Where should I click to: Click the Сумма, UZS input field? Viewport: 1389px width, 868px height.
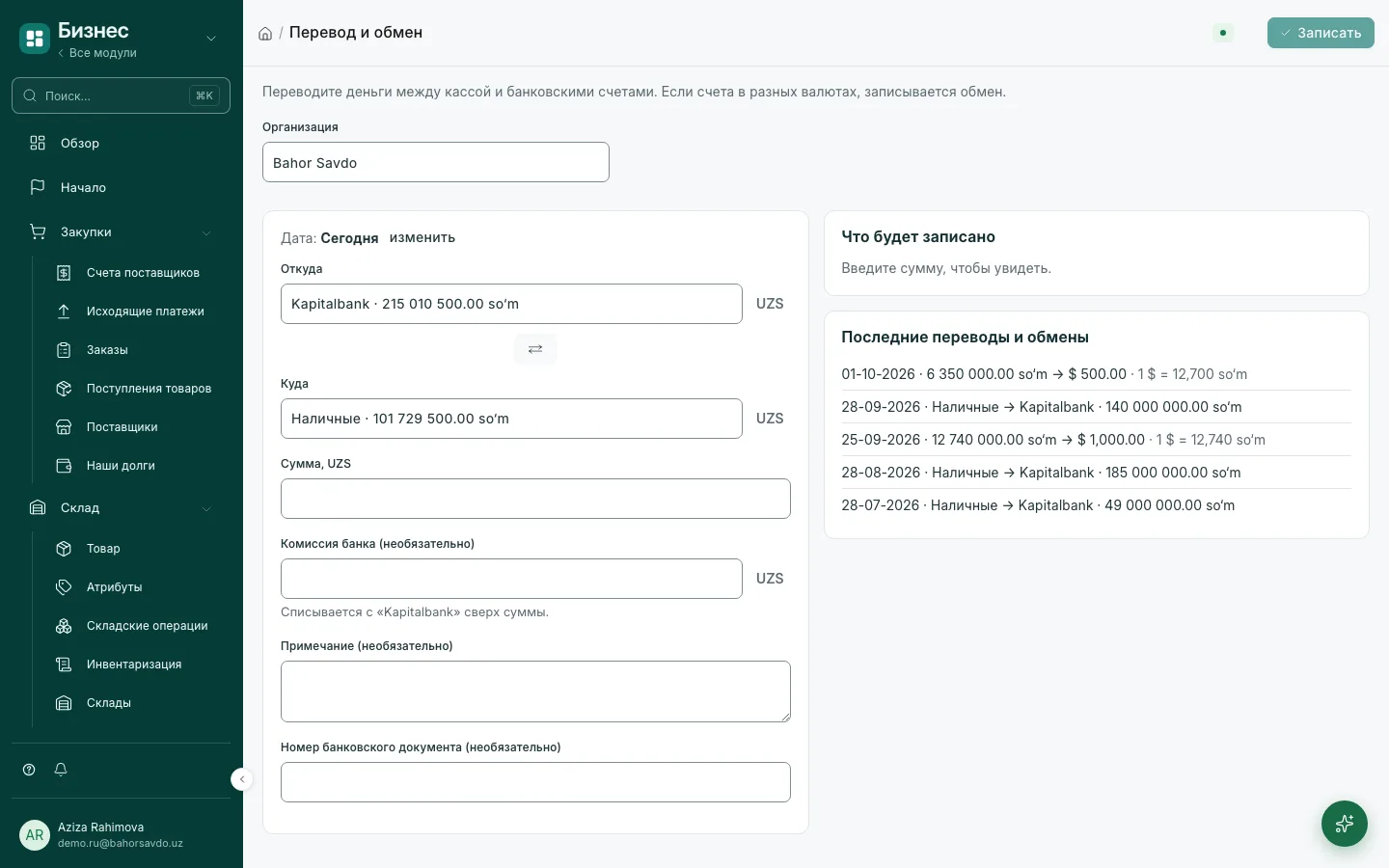click(x=535, y=499)
